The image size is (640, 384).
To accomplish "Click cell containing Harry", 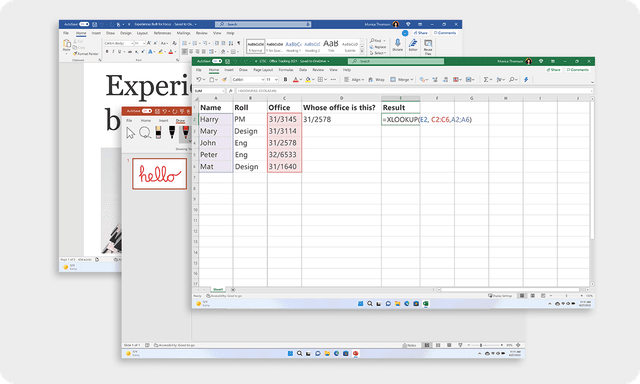I will click(x=216, y=120).
